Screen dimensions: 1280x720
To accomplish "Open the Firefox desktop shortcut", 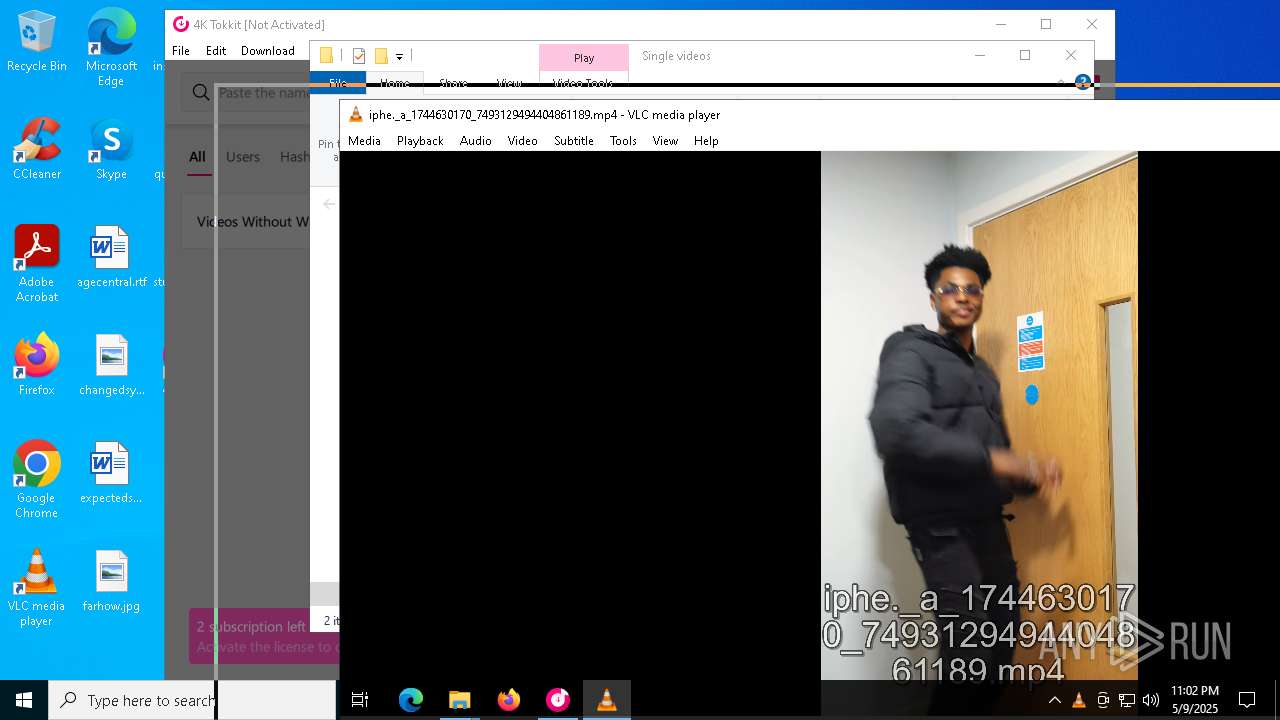I will click(37, 366).
